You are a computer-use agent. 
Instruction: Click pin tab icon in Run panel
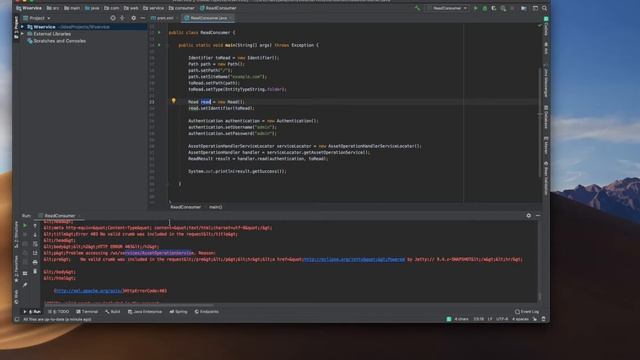click(25, 284)
